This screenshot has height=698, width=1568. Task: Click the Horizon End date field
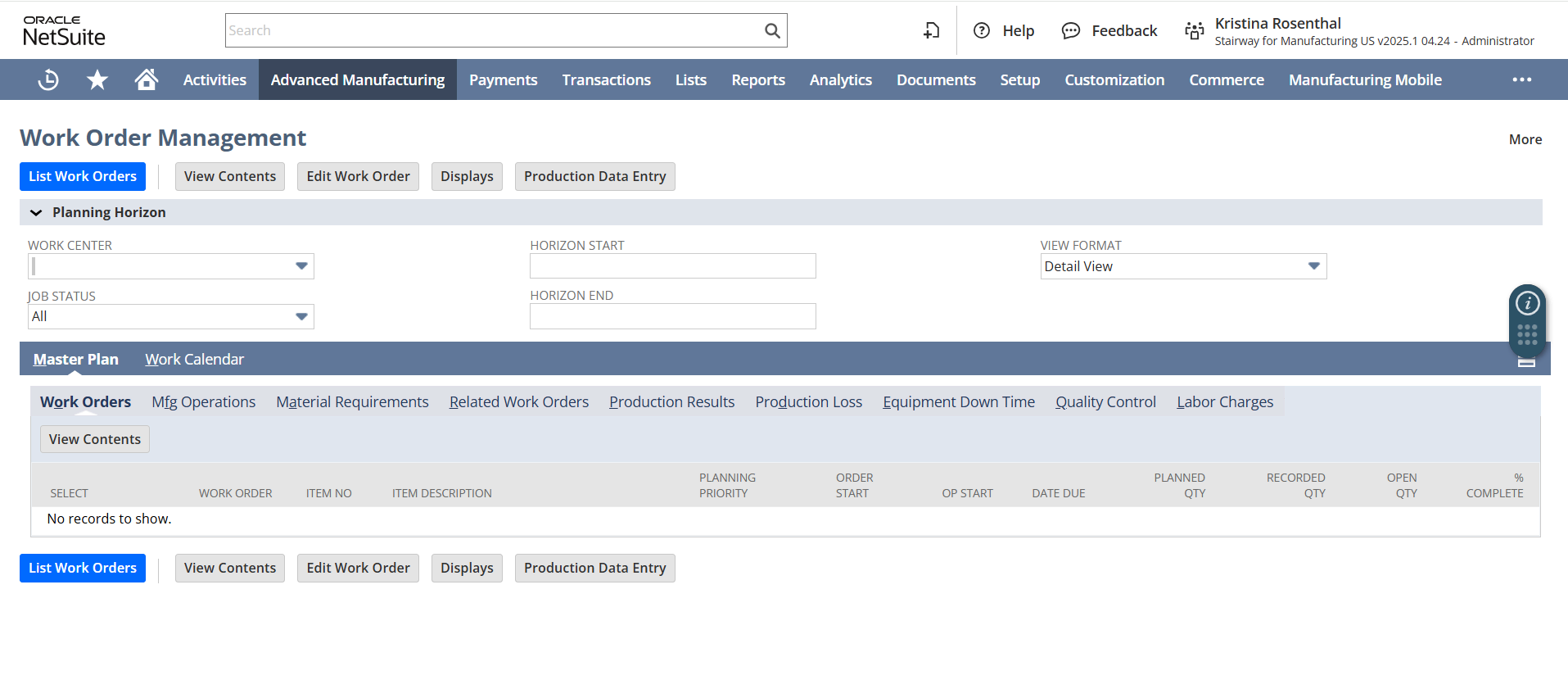point(673,316)
